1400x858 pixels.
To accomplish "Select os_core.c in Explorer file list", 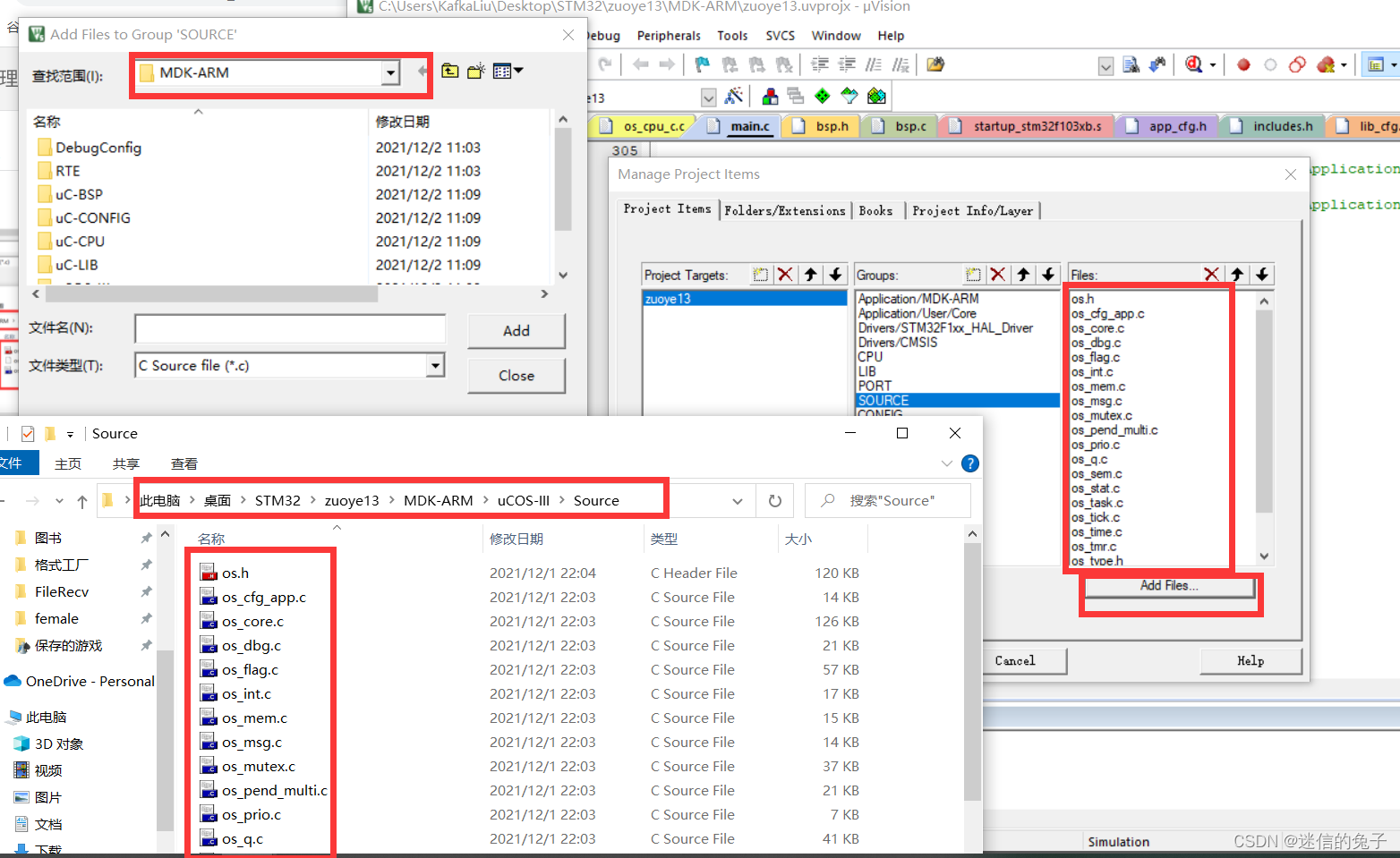I will pos(252,621).
